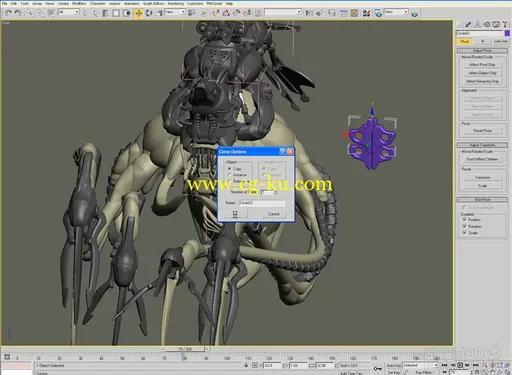Switch to the Utilities command panel tab
The width and height of the screenshot is (512, 375).
point(505,24)
